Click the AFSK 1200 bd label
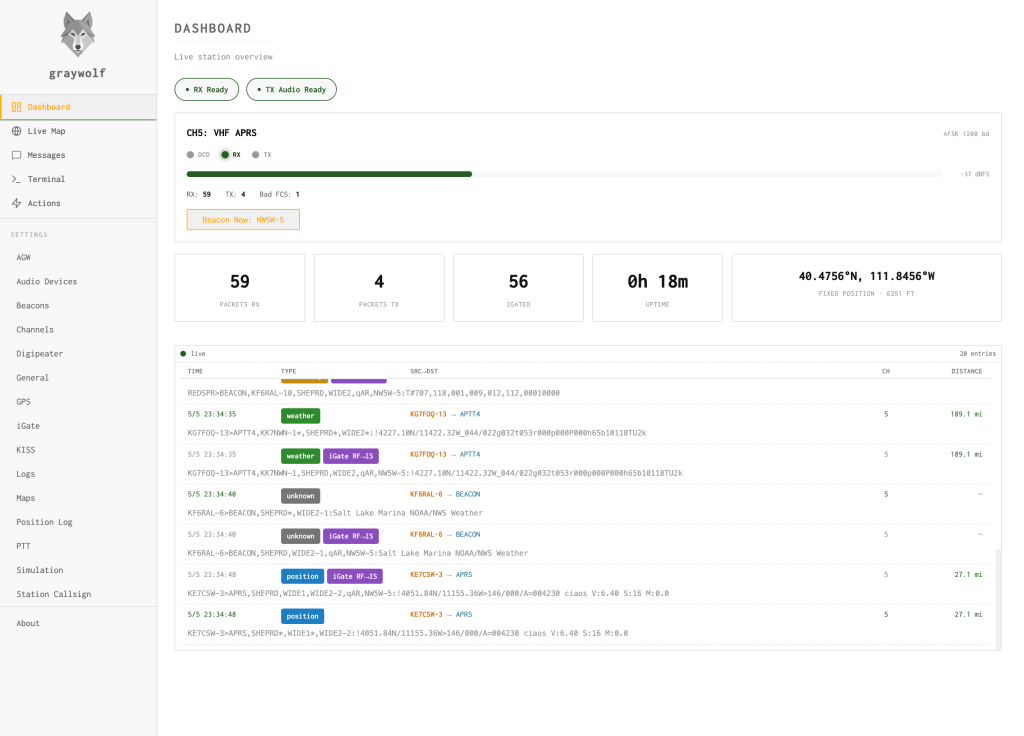Screen dimensions: 1024x736 (966, 134)
